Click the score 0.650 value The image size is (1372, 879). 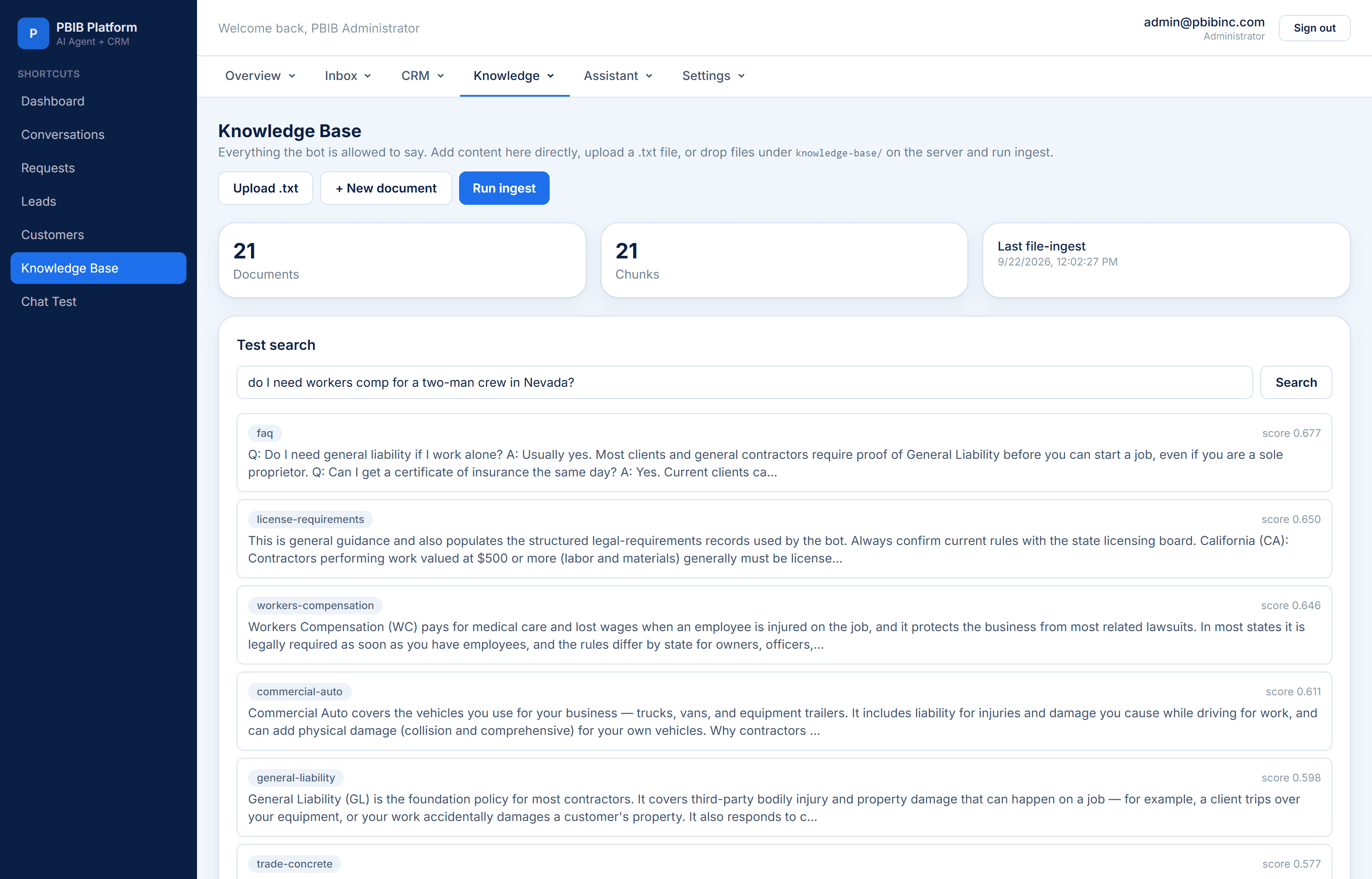(1291, 519)
